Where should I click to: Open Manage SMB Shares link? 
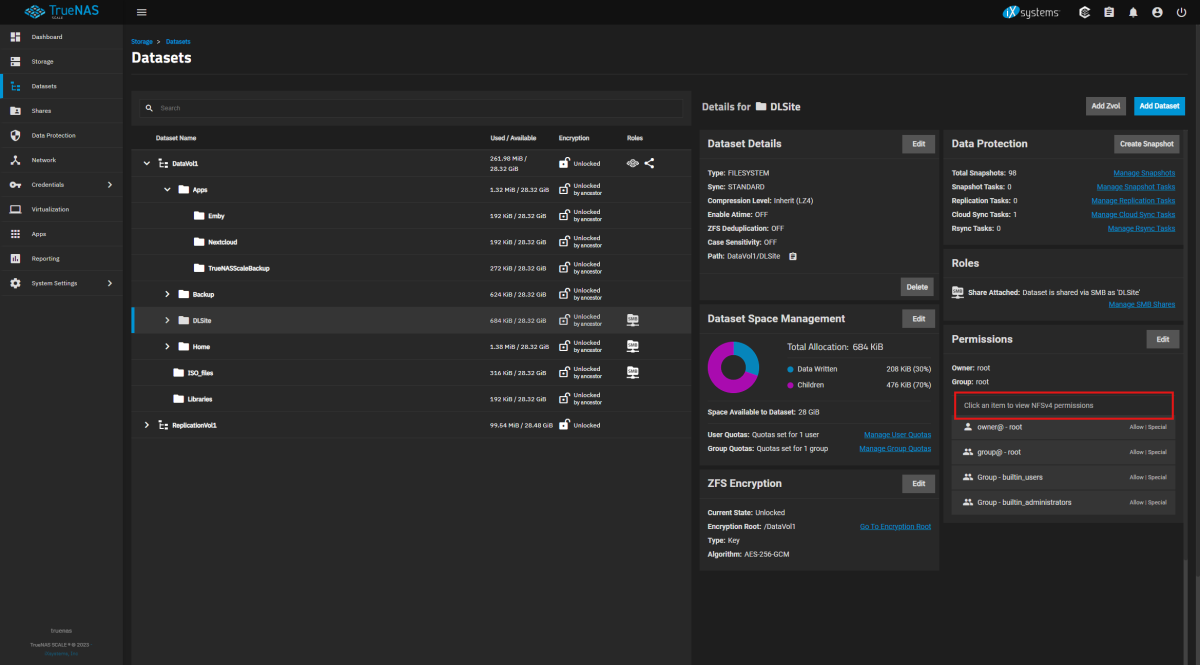click(1142, 304)
